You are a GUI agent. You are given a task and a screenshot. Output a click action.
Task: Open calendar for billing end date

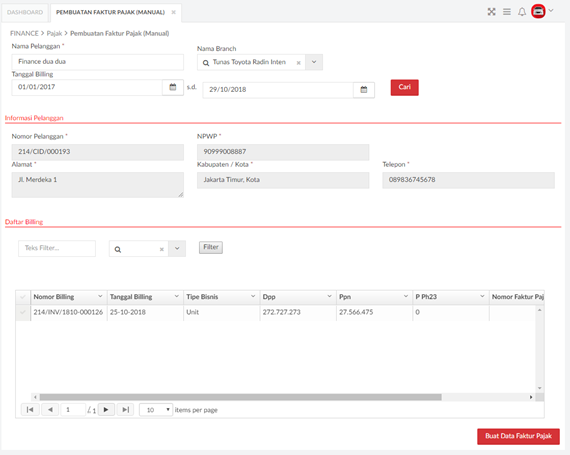[x=364, y=90]
